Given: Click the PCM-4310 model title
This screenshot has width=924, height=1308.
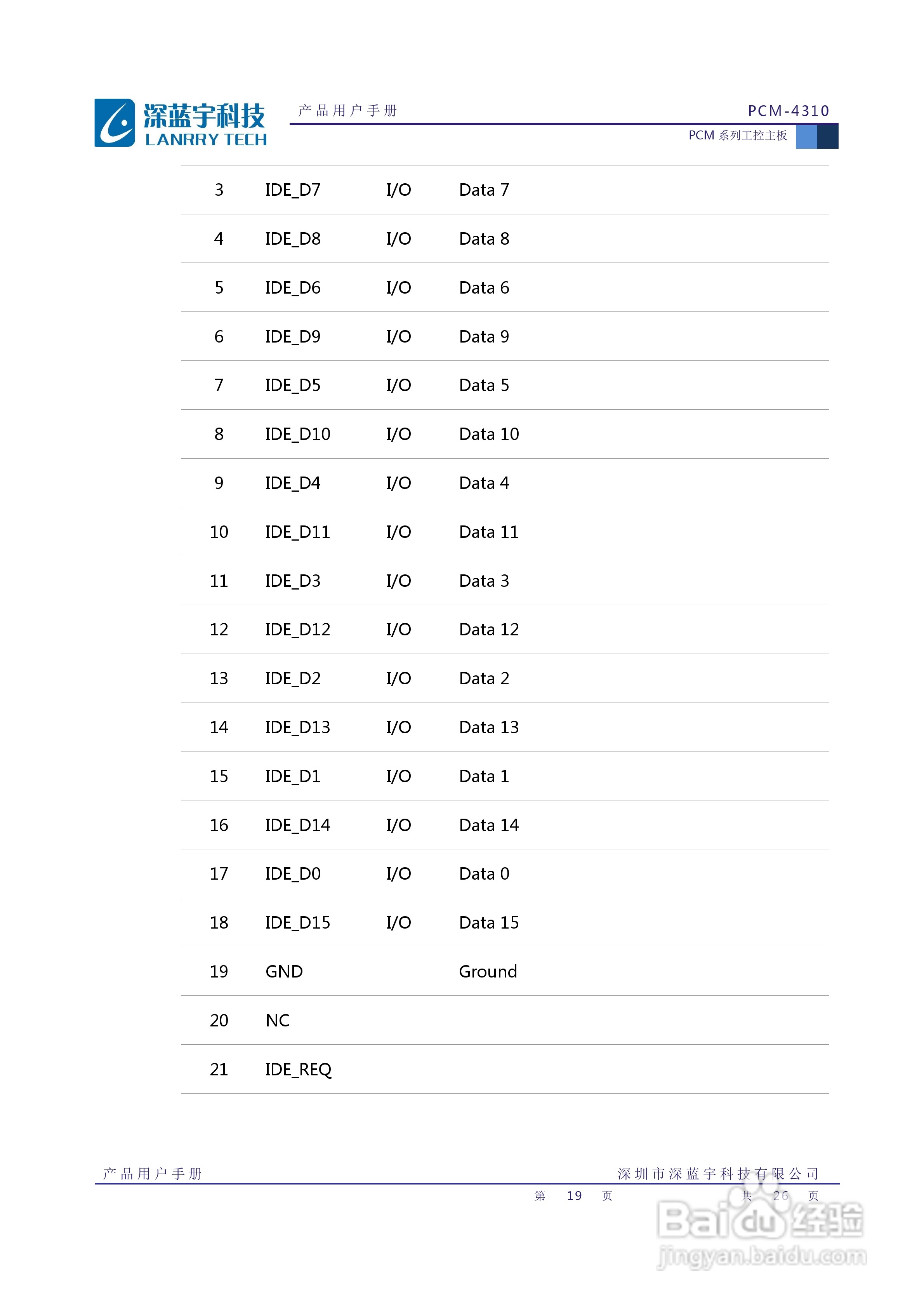Looking at the screenshot, I should point(788,111).
